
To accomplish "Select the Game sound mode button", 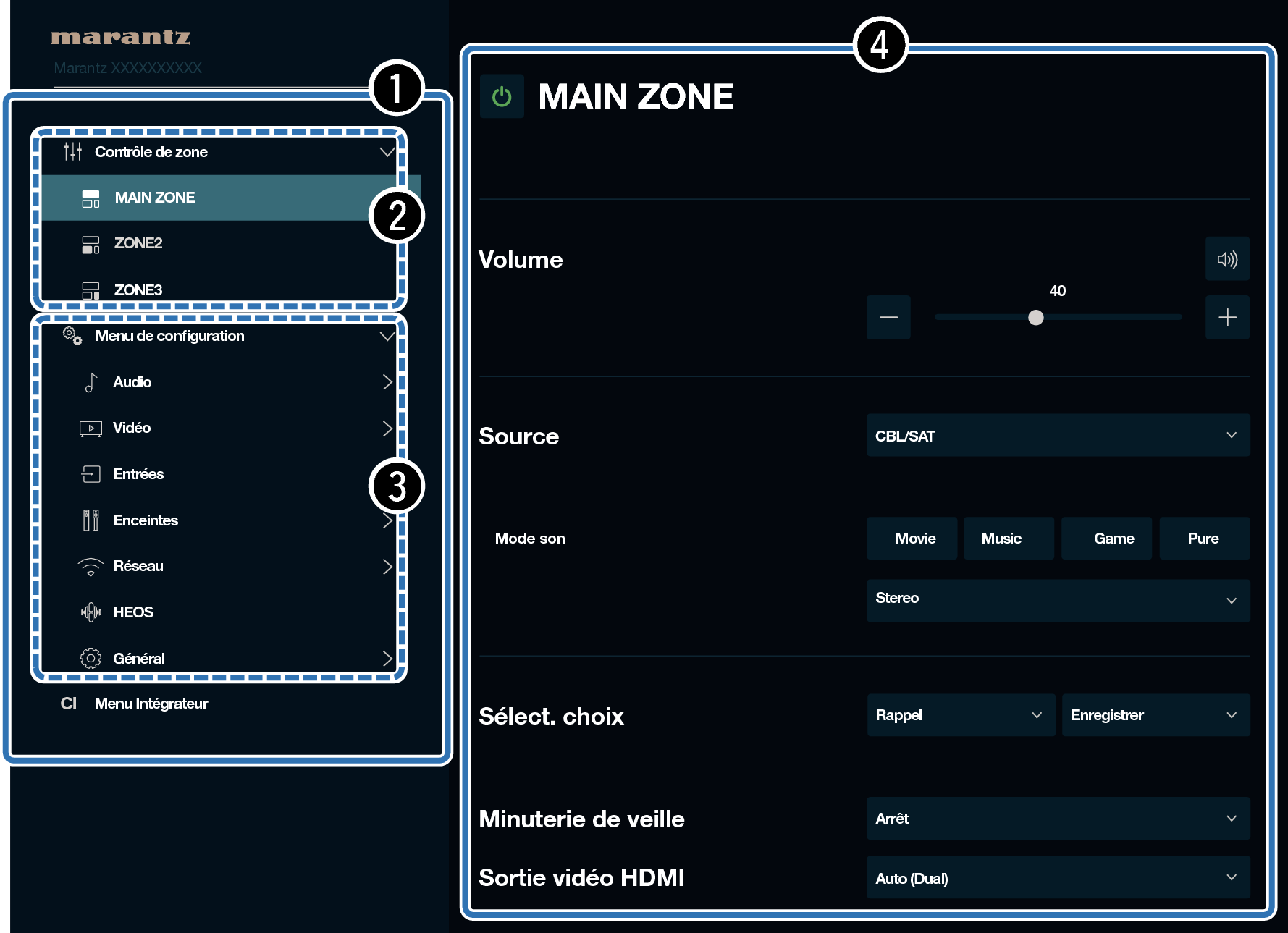I will click(1113, 539).
